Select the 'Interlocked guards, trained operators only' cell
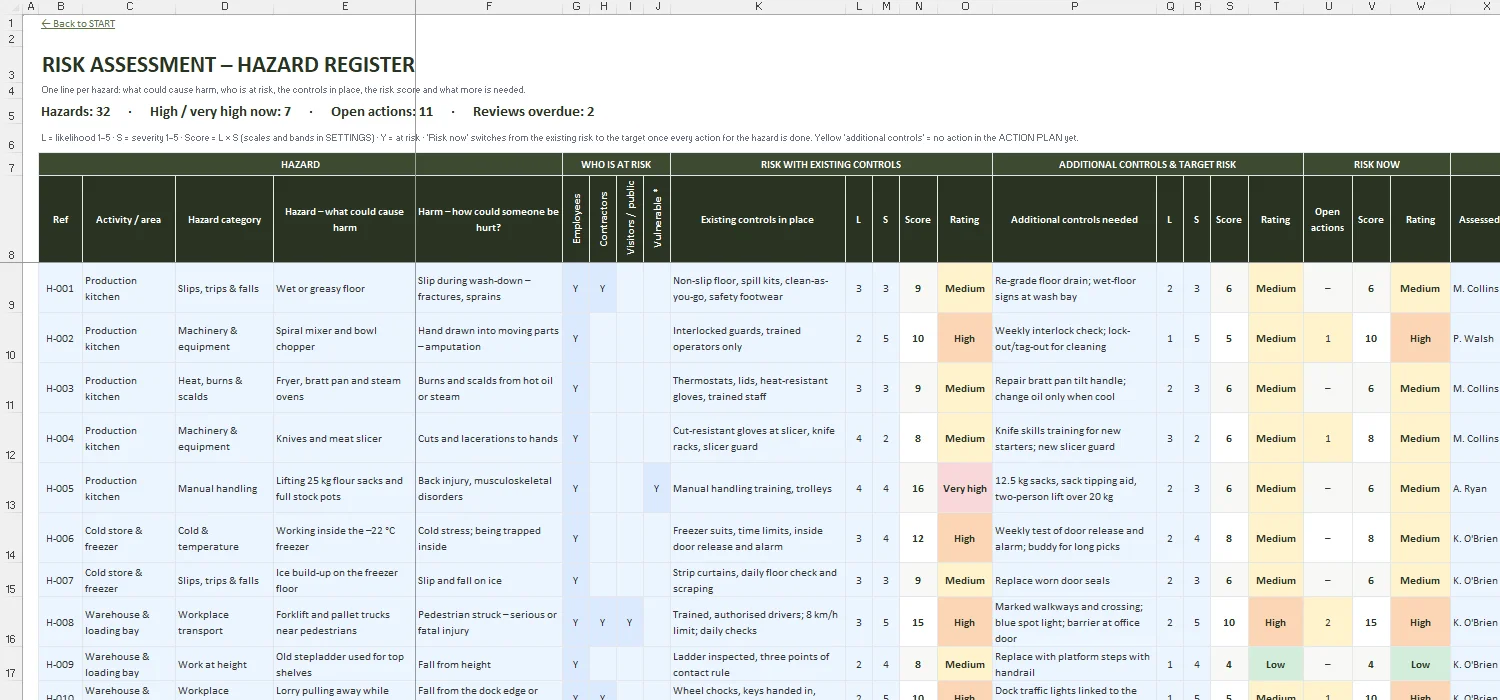Image resolution: width=1500 pixels, height=700 pixels. click(x=757, y=338)
